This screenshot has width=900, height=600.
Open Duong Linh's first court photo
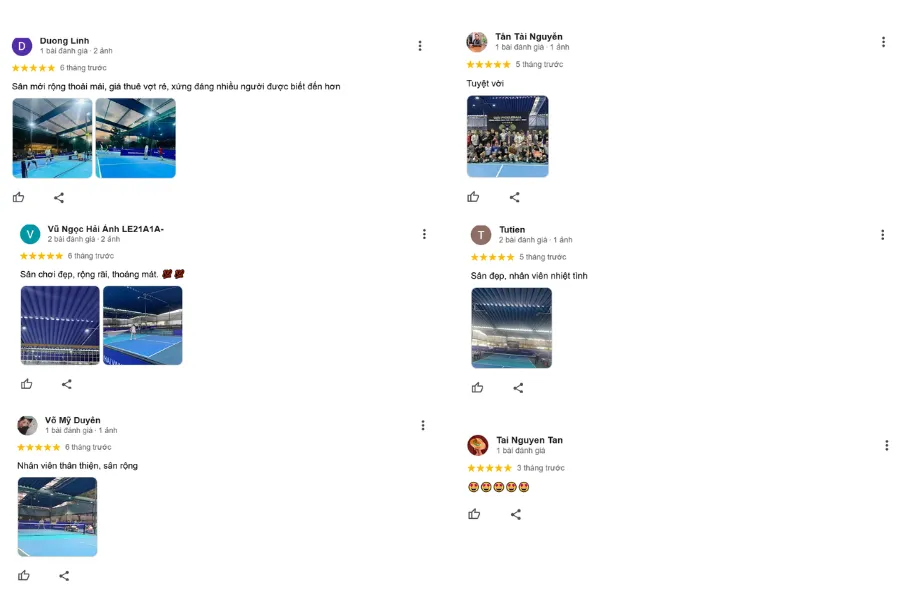tap(52, 138)
